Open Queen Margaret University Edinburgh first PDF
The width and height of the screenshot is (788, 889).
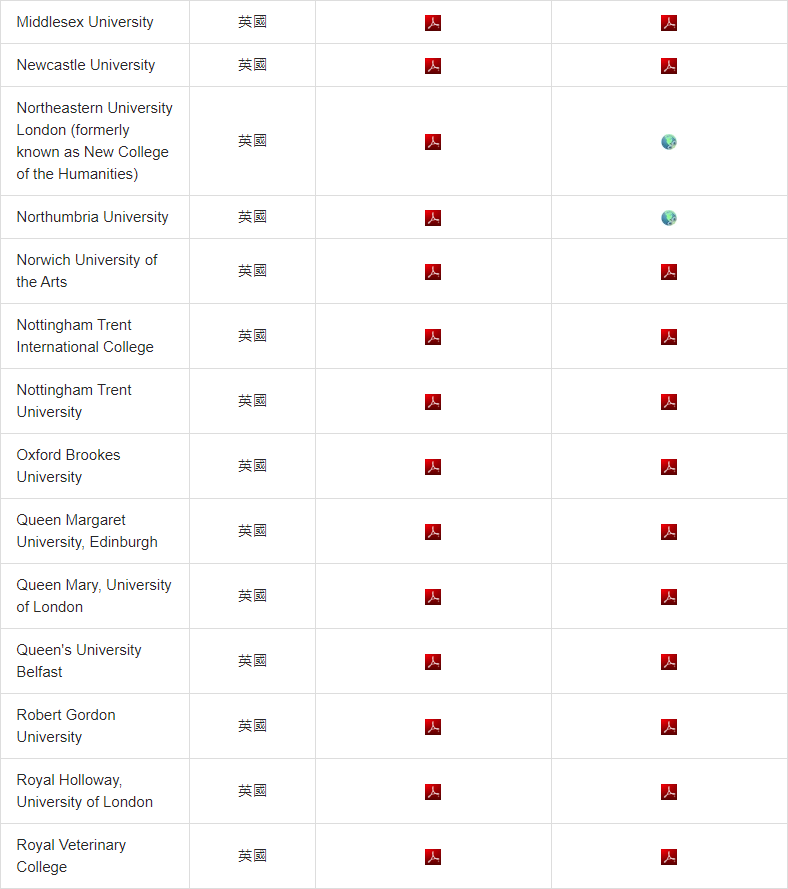[433, 532]
